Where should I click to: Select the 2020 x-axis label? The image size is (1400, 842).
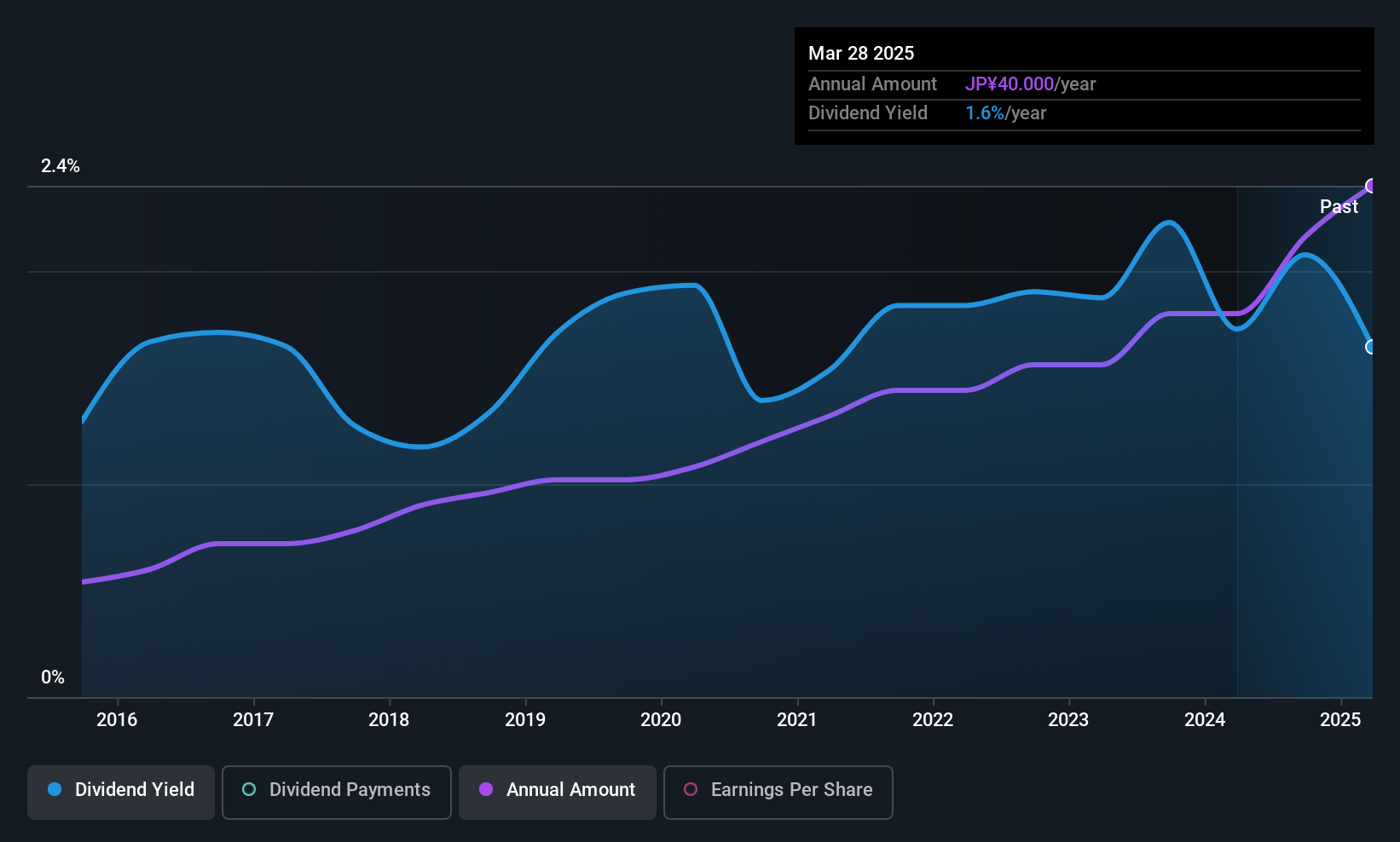click(661, 720)
